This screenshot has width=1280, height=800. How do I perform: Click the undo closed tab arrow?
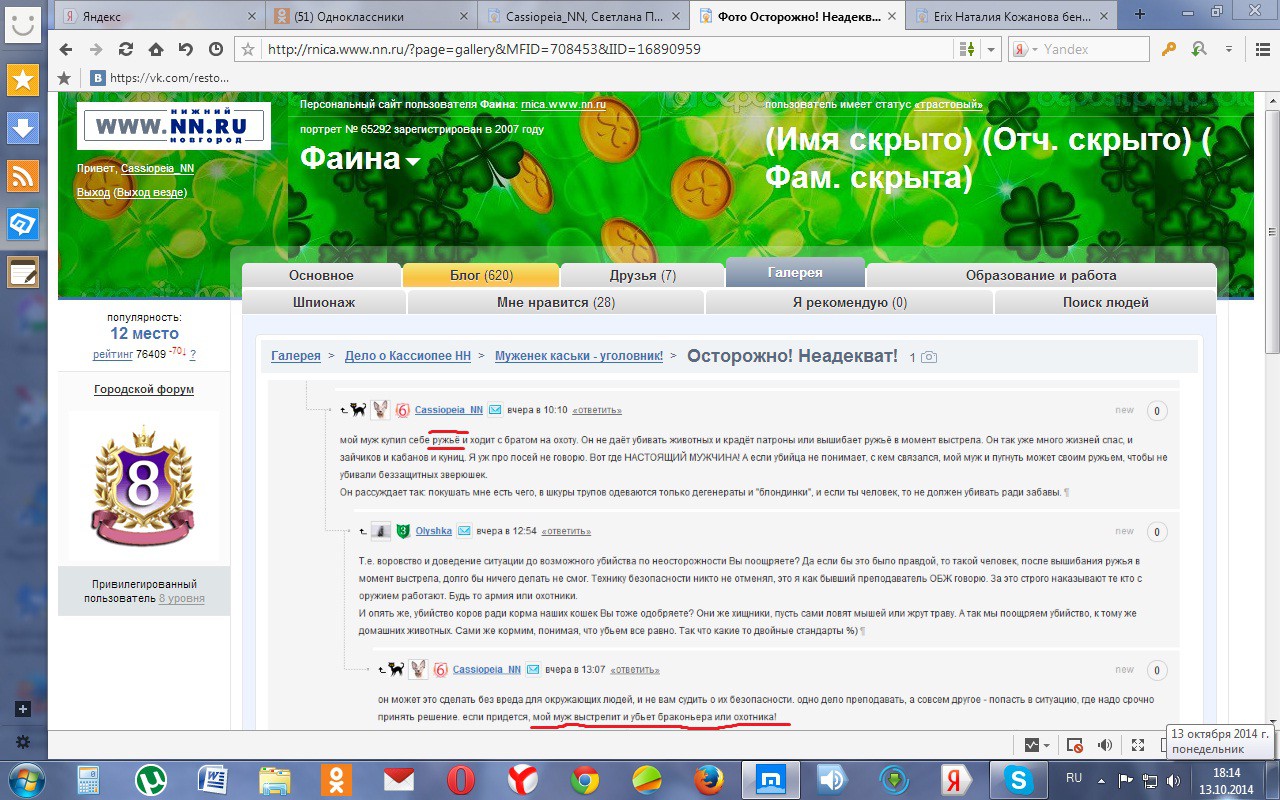tap(186, 49)
